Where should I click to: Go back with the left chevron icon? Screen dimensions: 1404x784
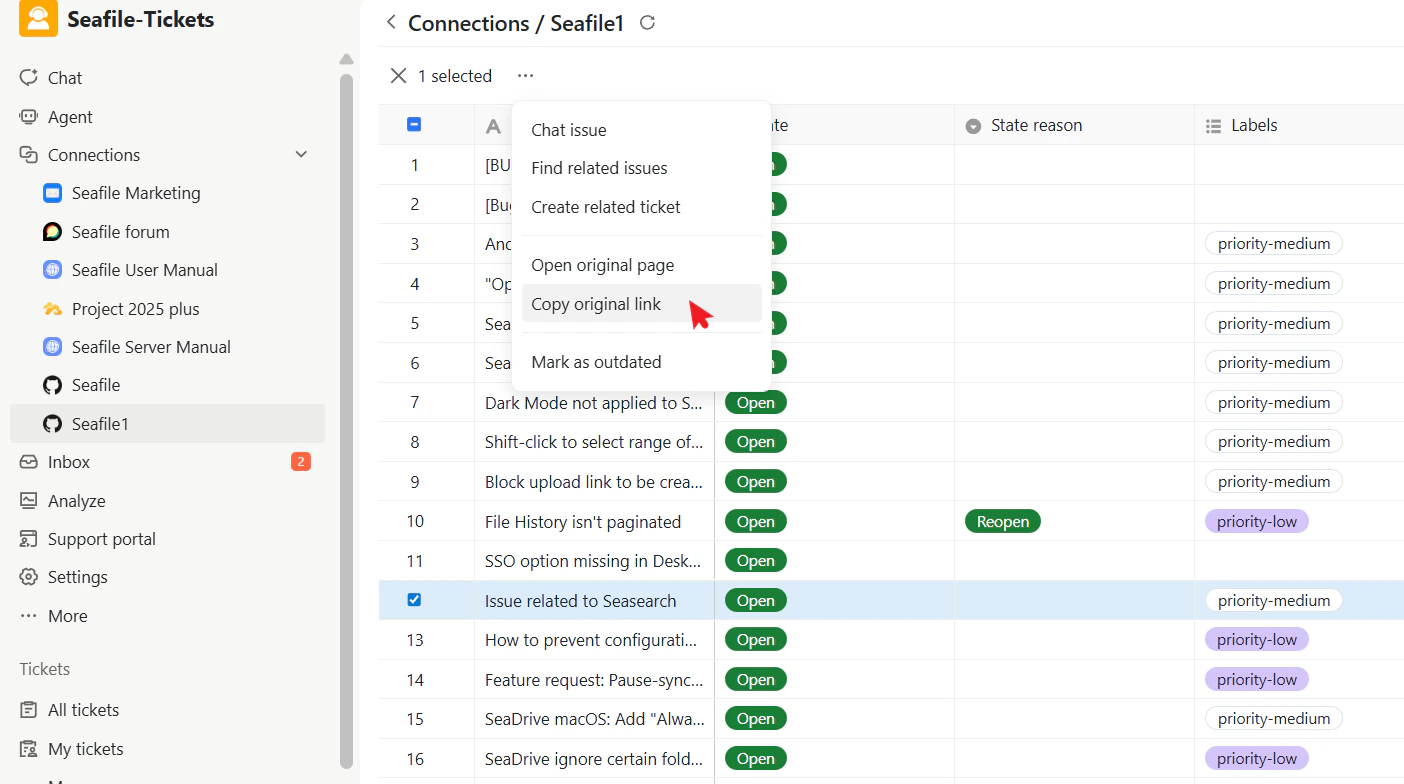click(391, 22)
